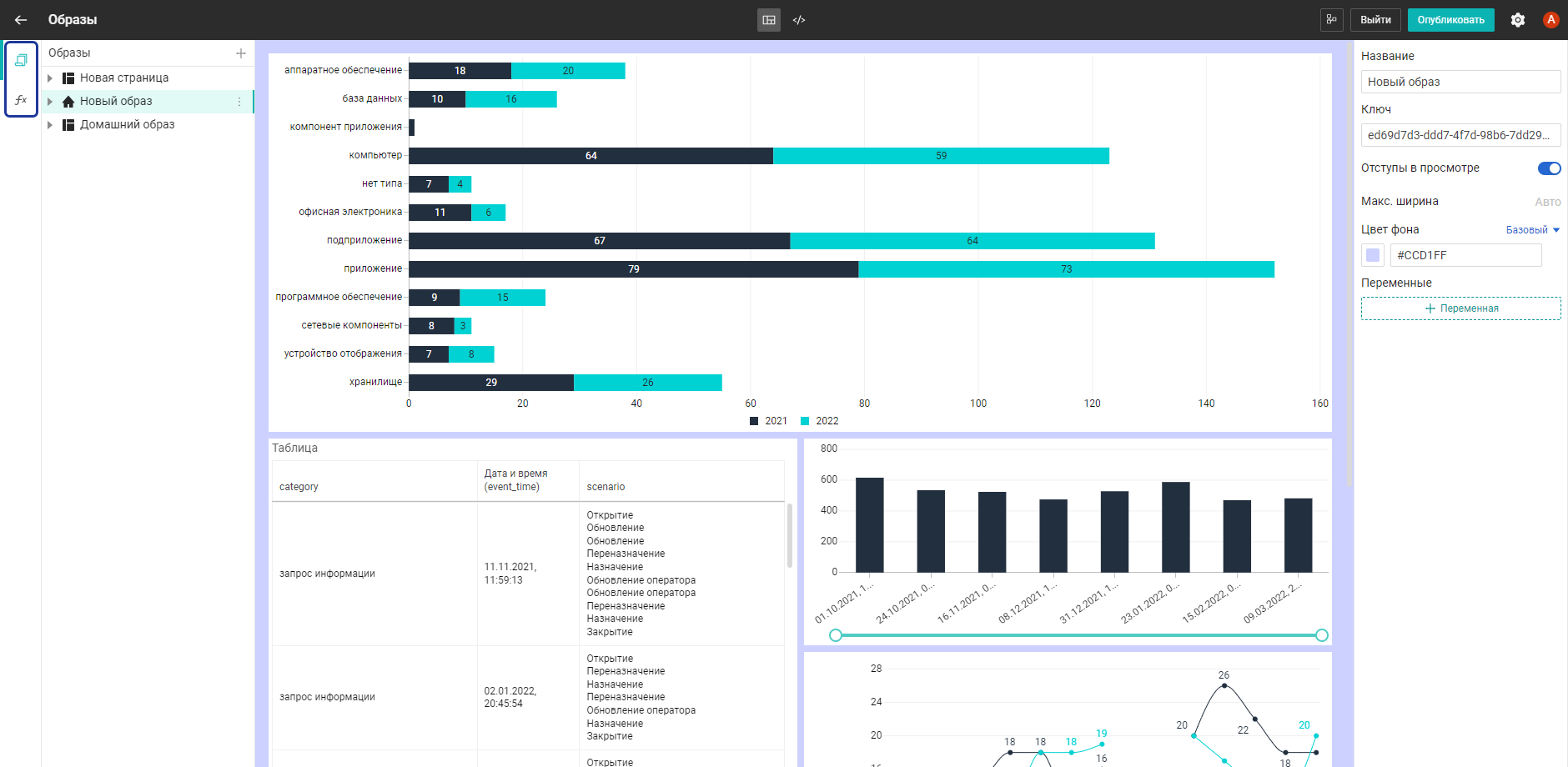The width and height of the screenshot is (1568, 767).
Task: Click база данных 2022 bar value 16
Action: click(511, 99)
